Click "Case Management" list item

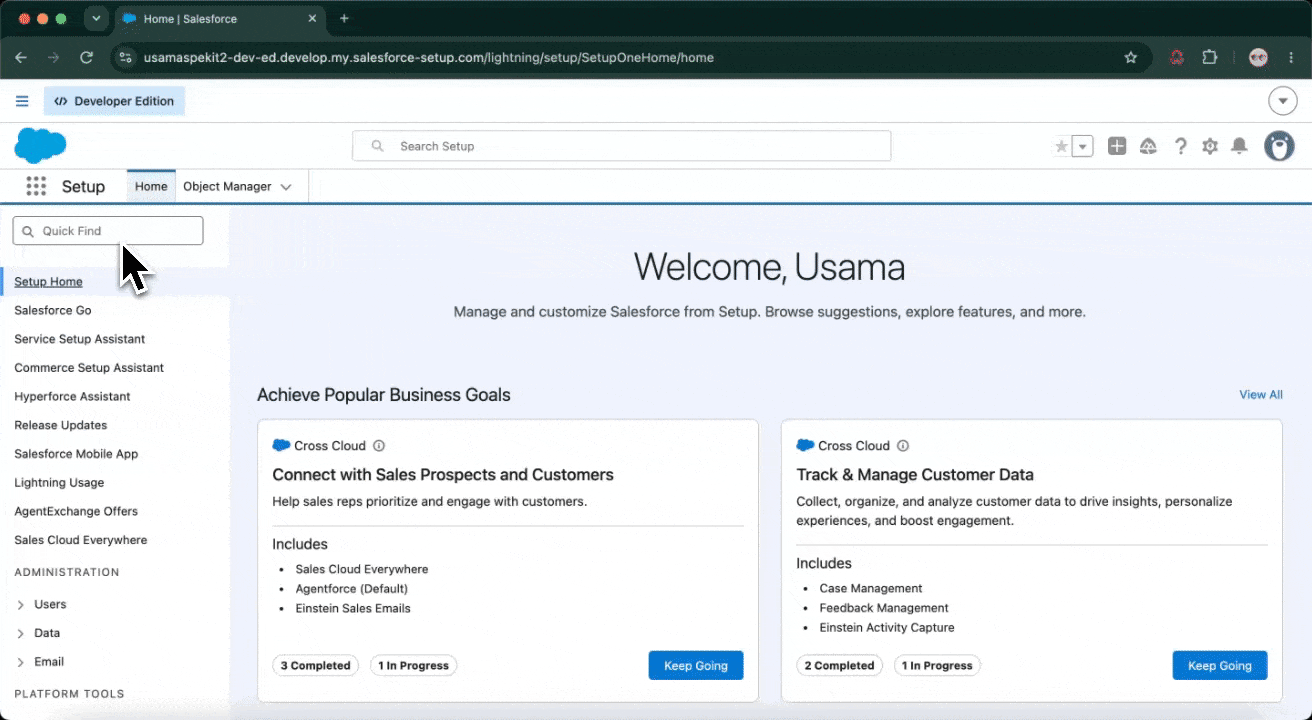(x=871, y=589)
